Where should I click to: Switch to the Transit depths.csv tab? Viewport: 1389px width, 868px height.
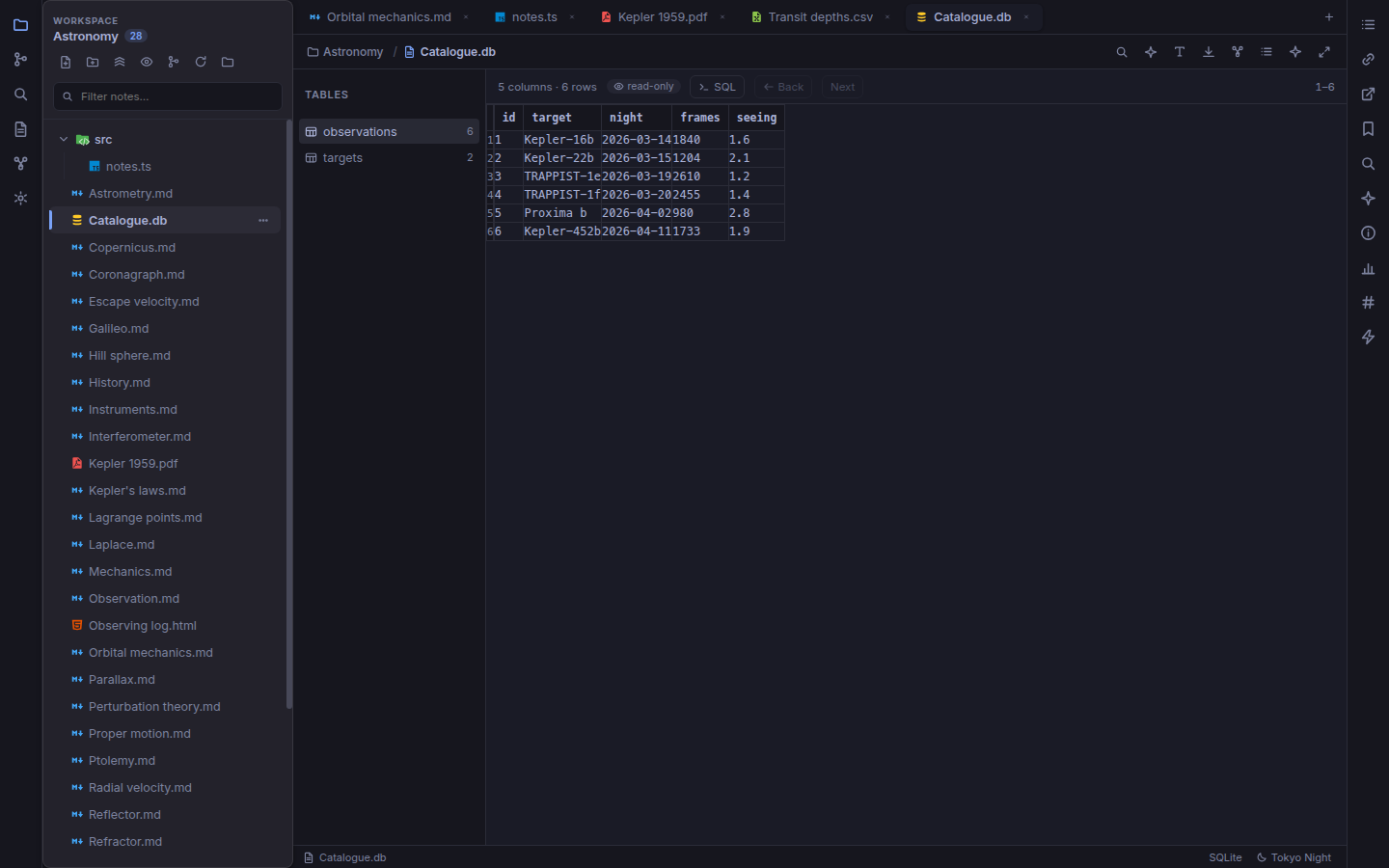point(821,17)
